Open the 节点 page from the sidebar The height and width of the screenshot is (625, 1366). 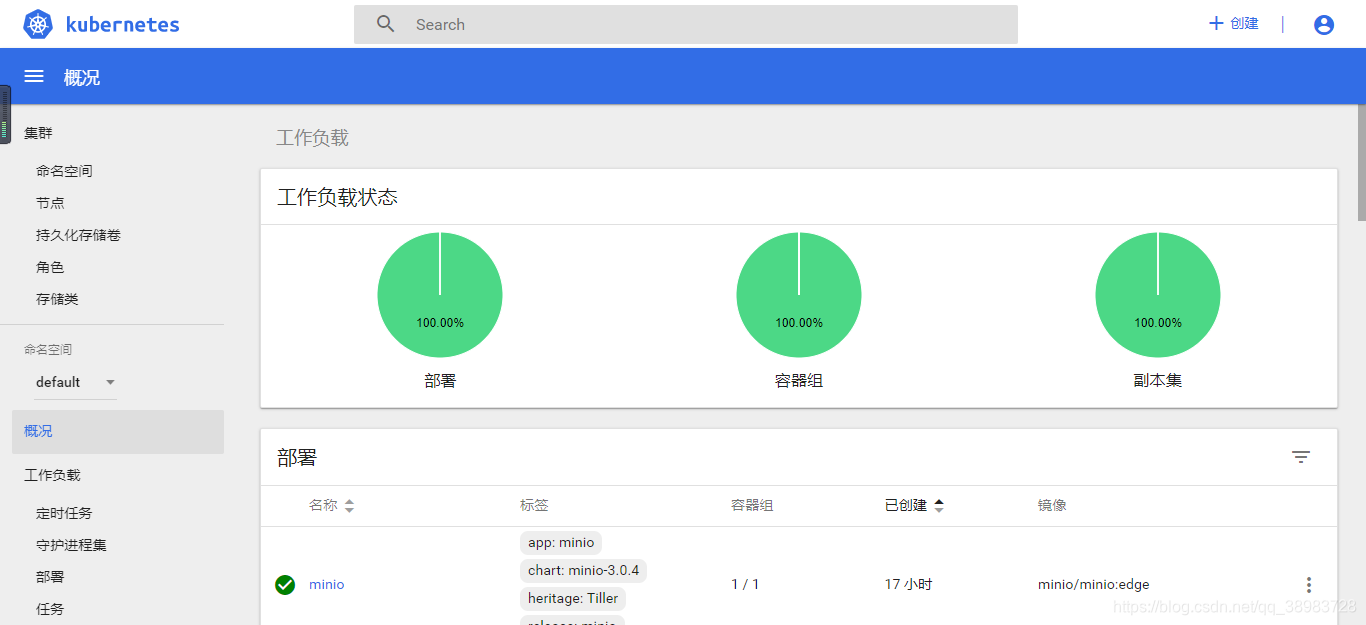point(50,202)
